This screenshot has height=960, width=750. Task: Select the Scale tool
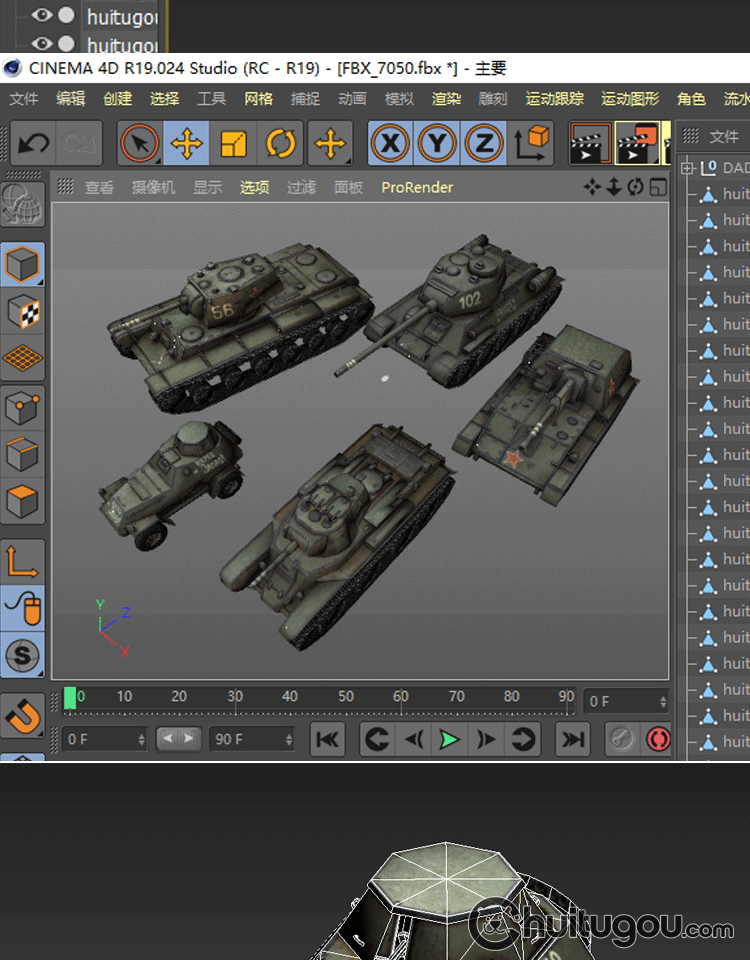click(233, 144)
